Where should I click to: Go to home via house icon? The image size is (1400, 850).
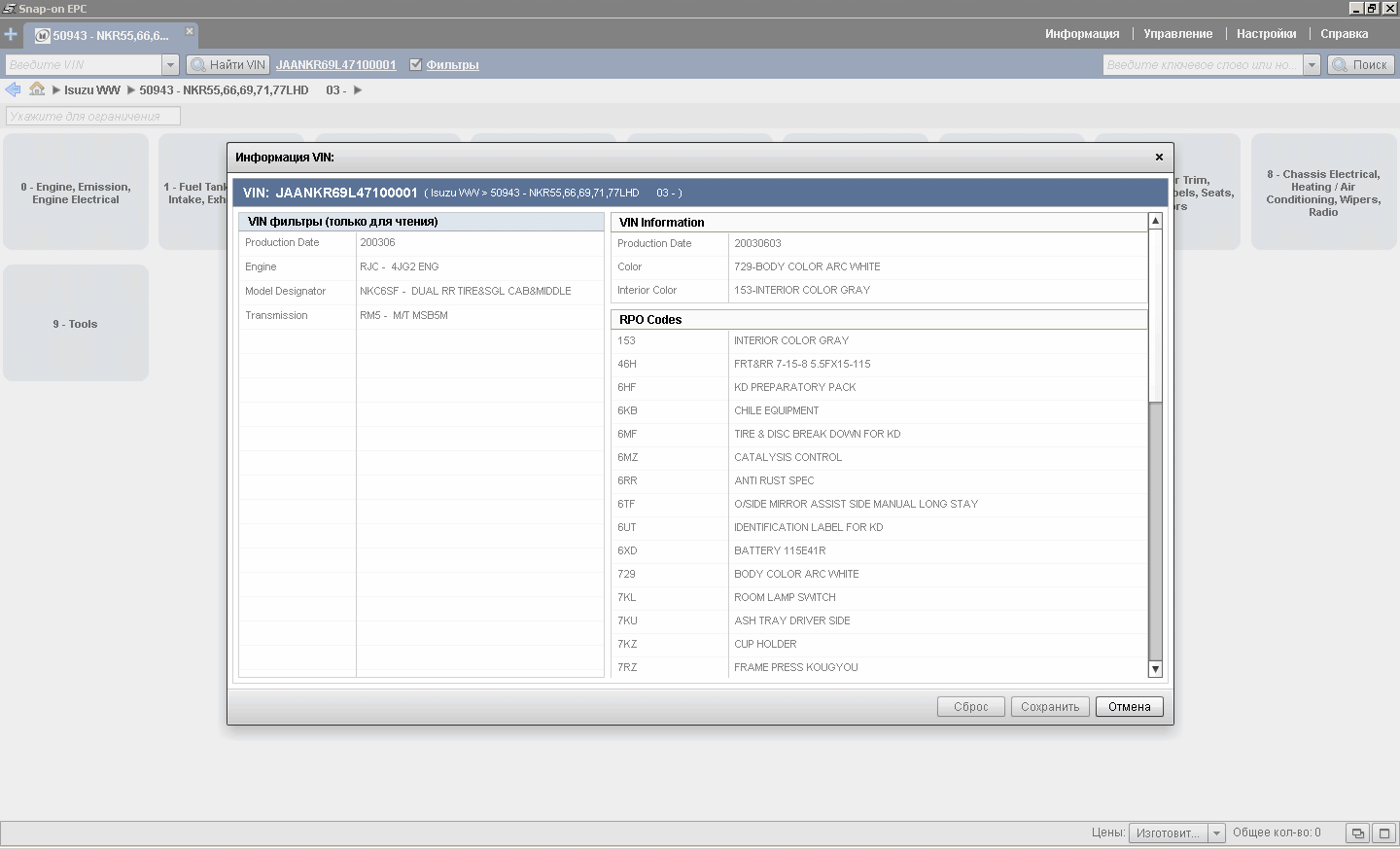click(37, 89)
